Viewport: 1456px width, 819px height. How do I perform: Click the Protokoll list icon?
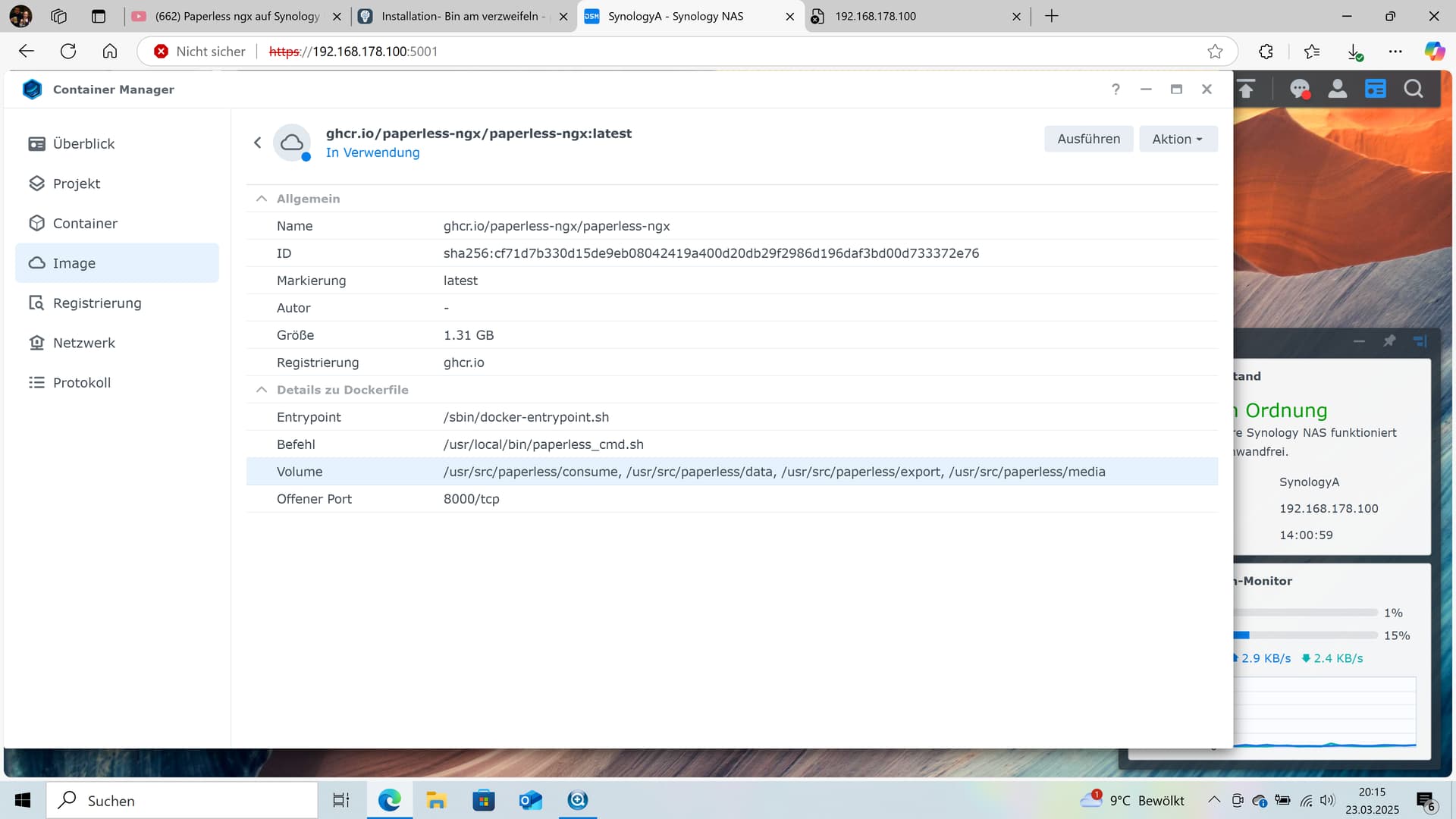click(x=36, y=383)
